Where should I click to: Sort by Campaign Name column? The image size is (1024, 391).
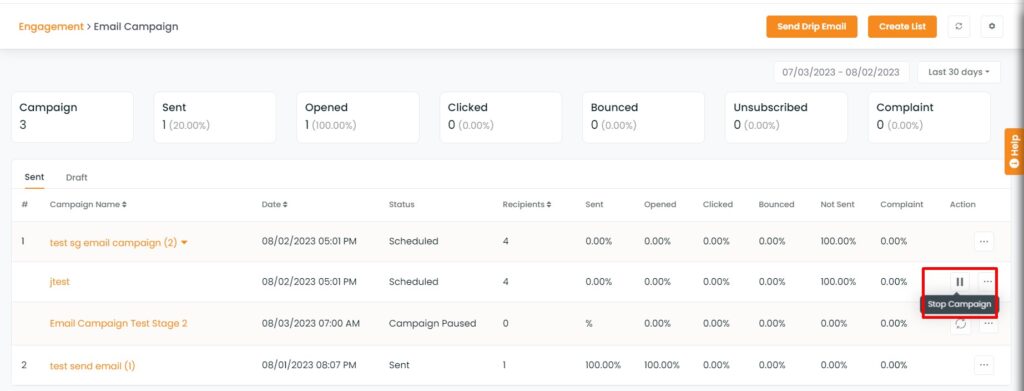[88, 204]
